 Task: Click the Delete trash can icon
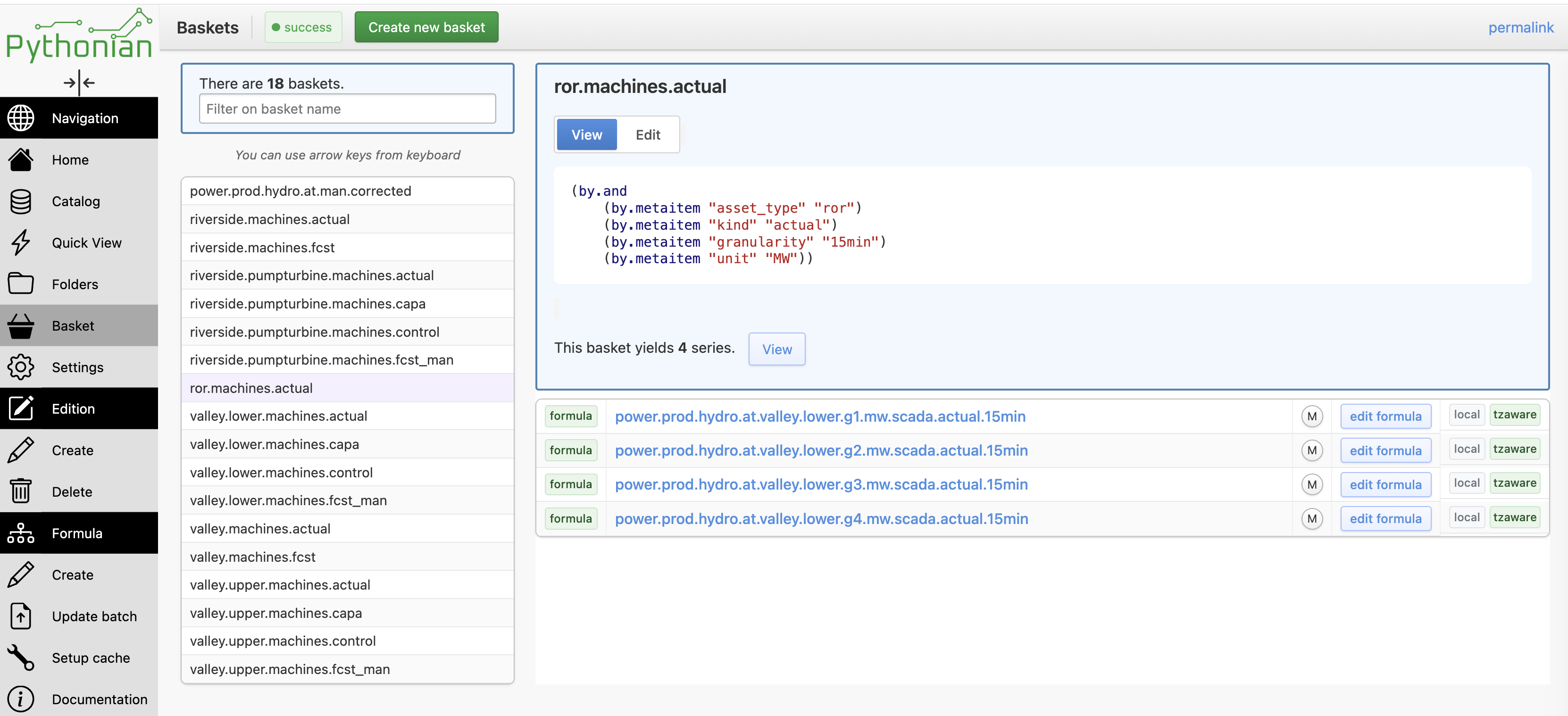tap(21, 491)
